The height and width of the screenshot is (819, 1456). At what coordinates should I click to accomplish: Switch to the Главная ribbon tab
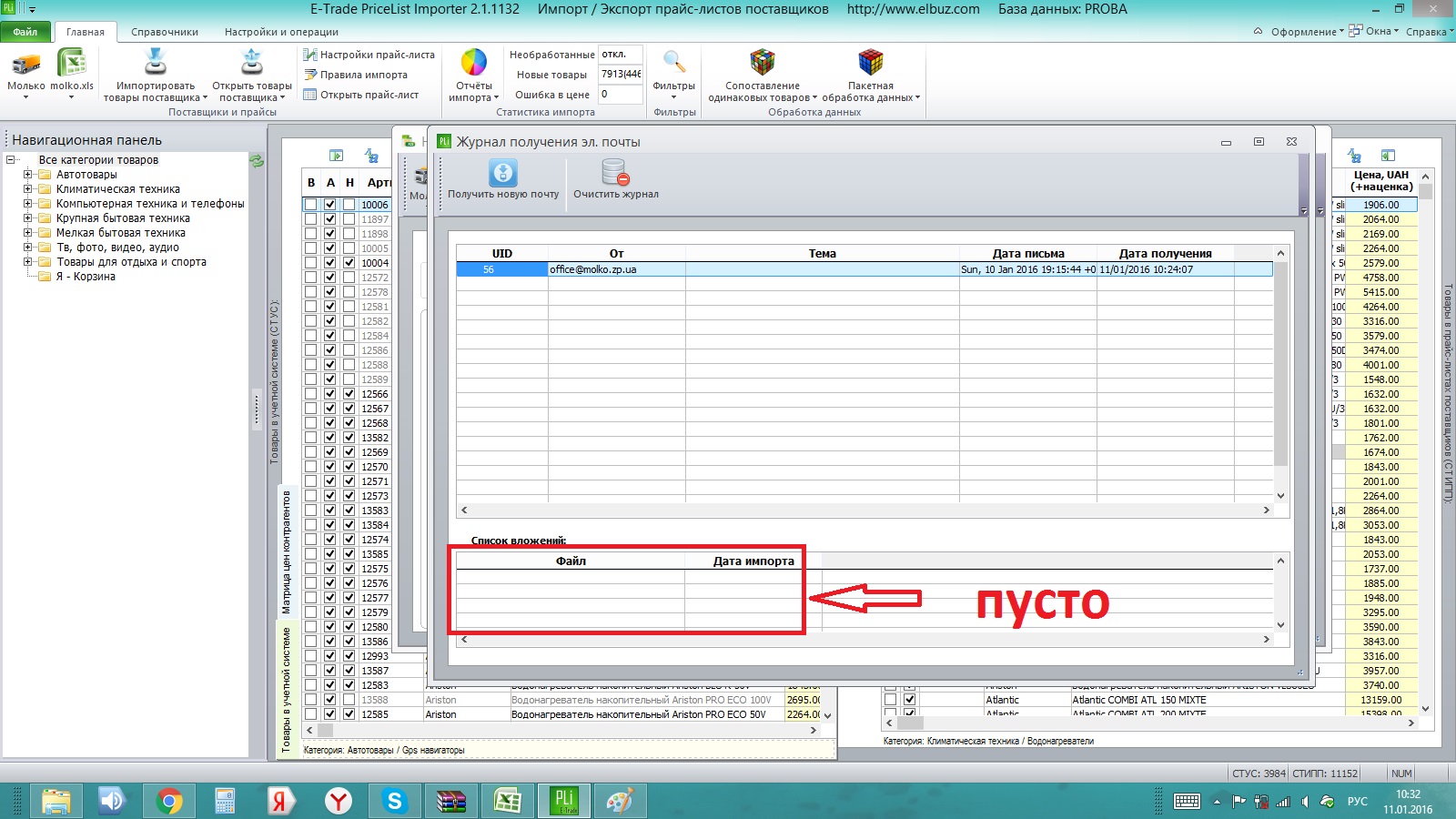(x=86, y=32)
